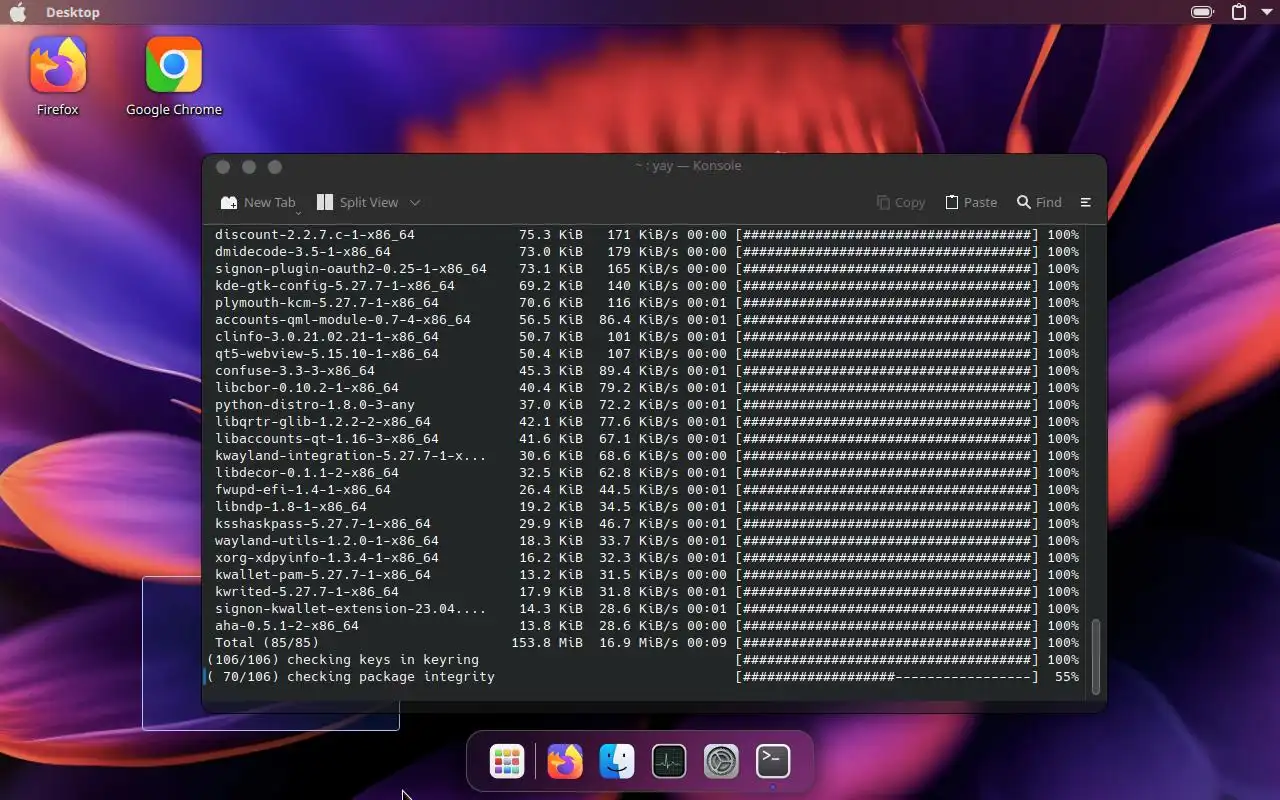Open Google Chrome from the desktop icon
This screenshot has width=1280, height=800.
174,76
